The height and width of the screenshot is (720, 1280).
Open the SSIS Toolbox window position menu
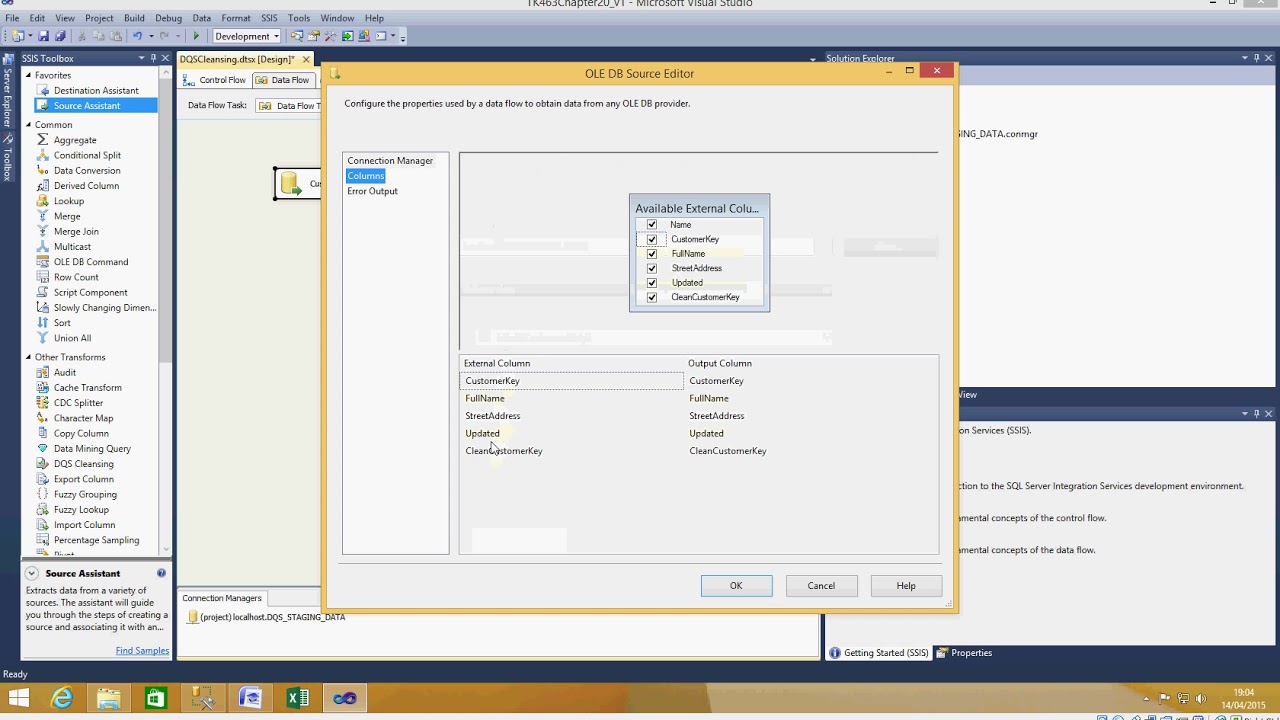click(x=141, y=59)
